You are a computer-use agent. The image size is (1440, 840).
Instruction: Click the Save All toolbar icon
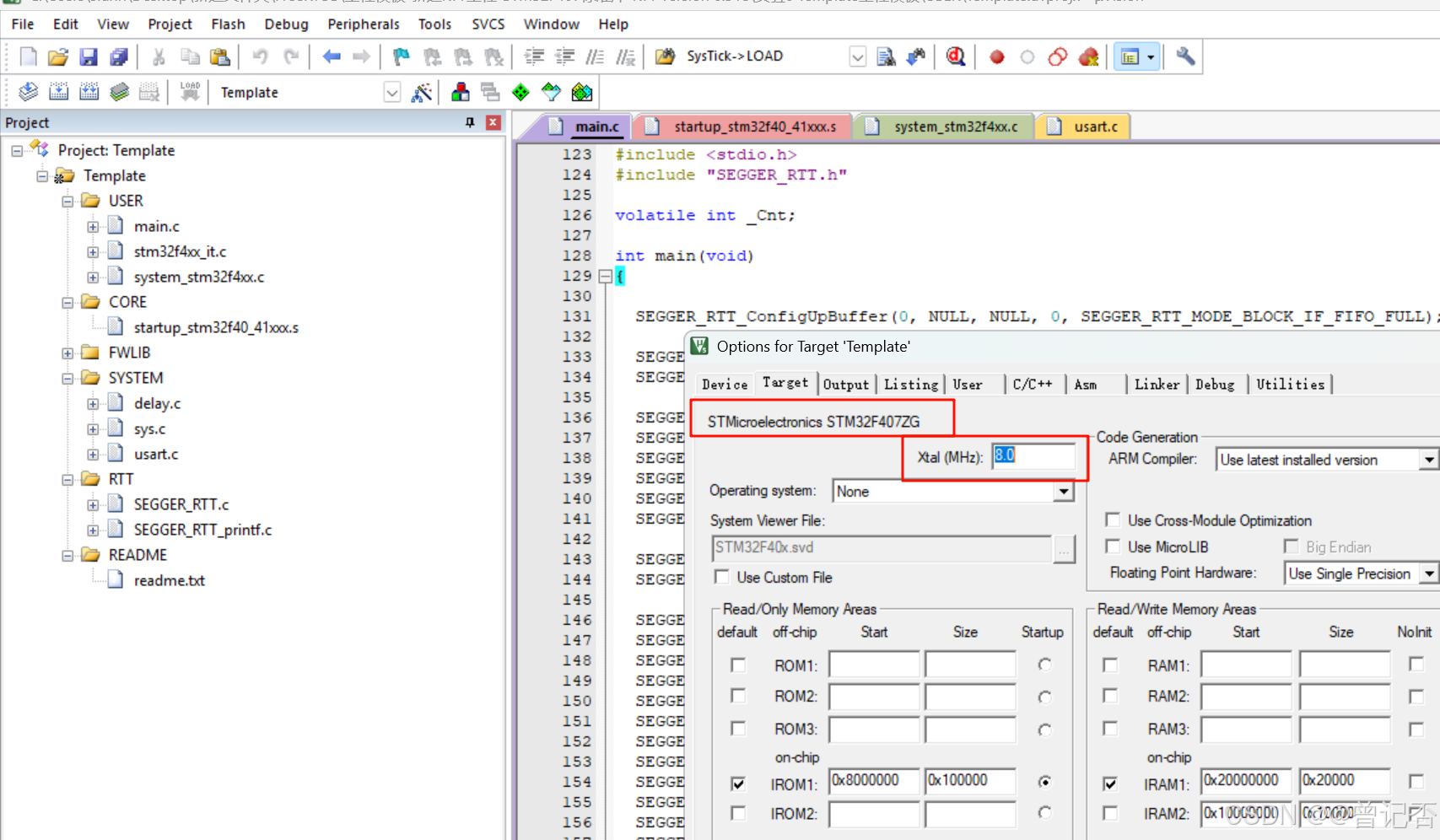tap(119, 57)
